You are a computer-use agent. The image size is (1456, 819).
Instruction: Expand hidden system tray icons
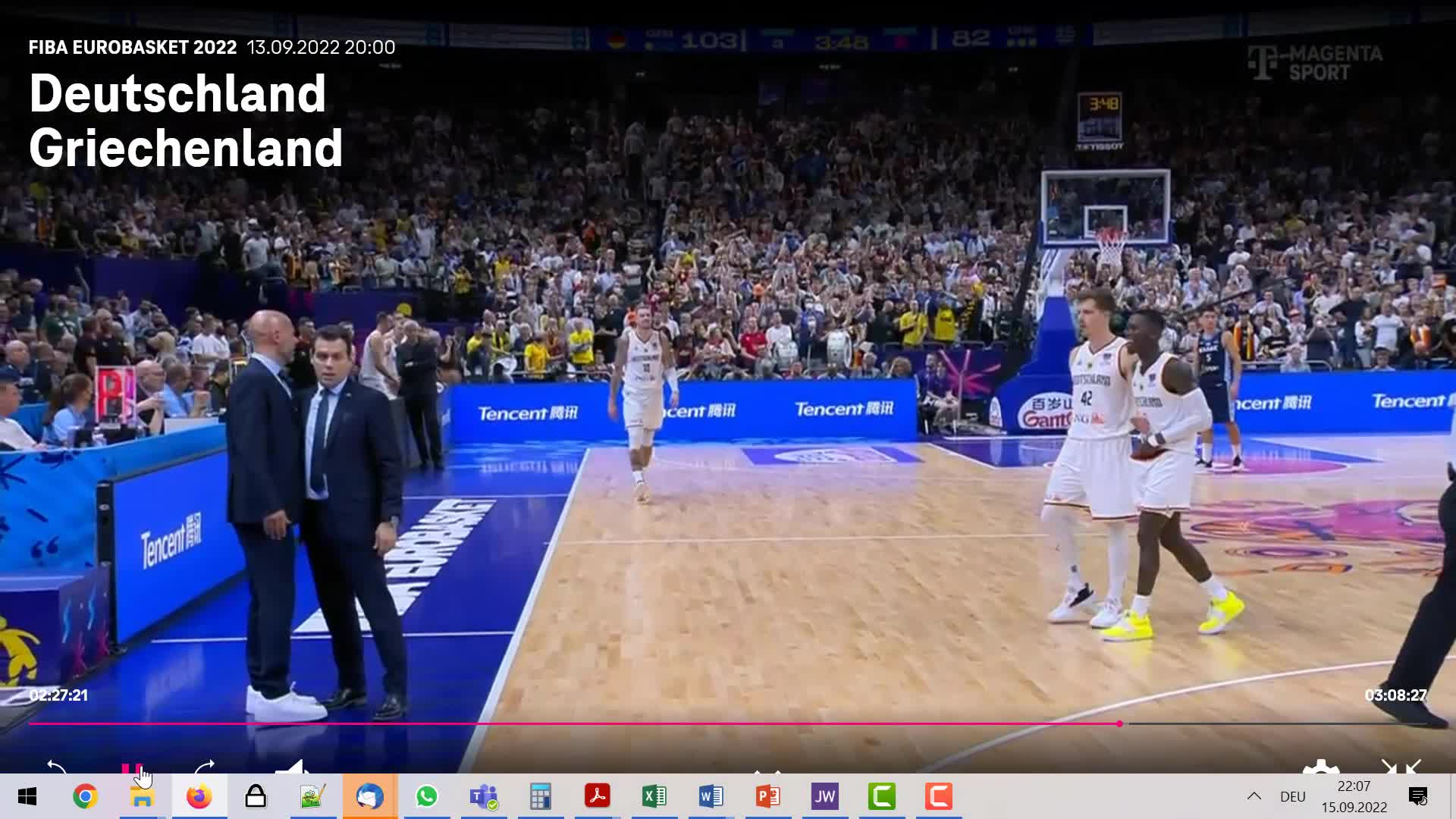tap(1253, 796)
